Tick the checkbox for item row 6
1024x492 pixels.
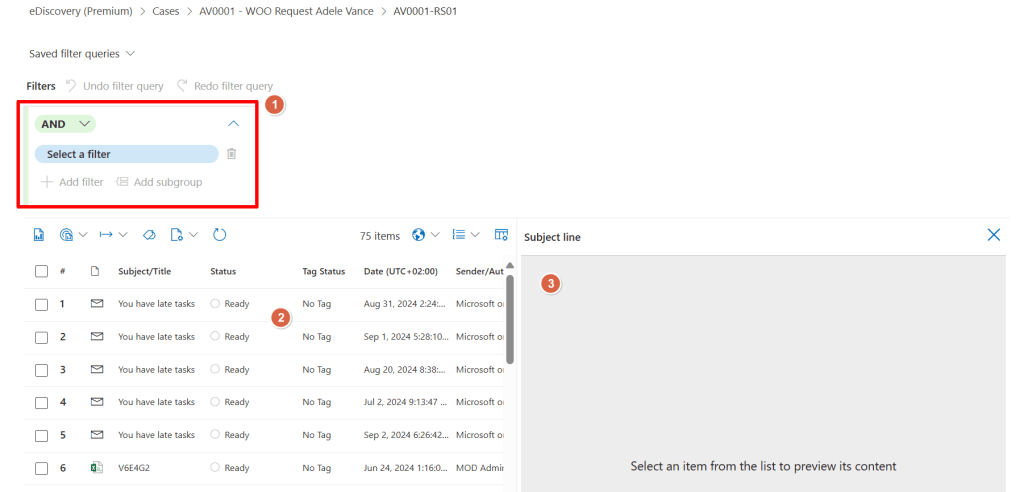tap(41, 468)
